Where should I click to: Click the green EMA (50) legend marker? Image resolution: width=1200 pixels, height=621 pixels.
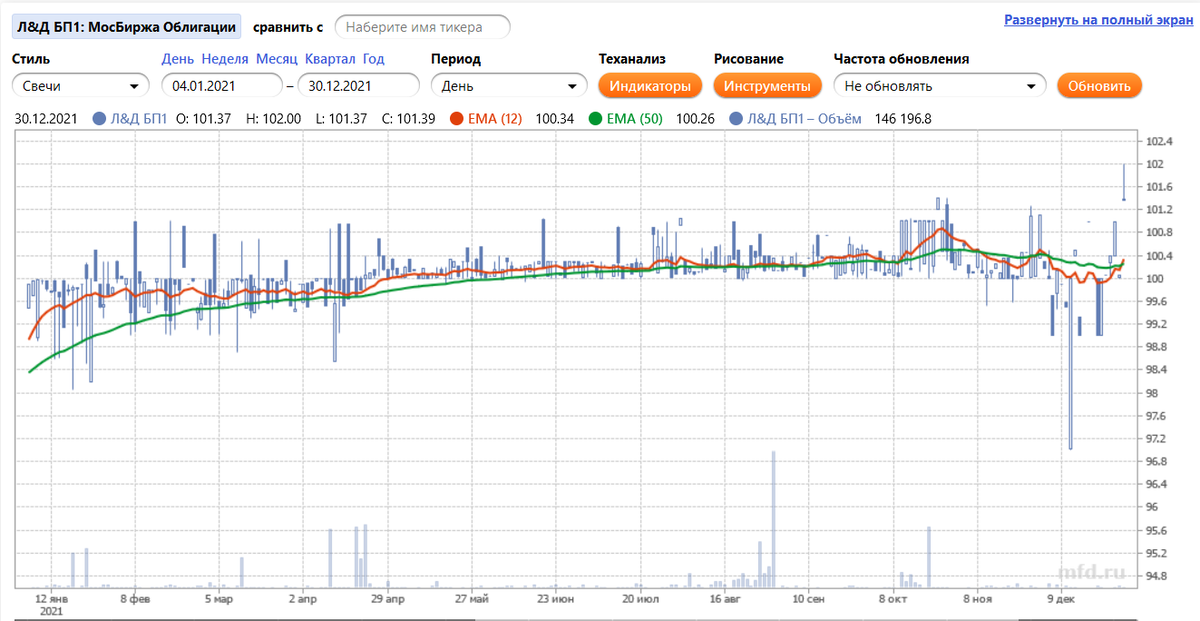tap(597, 119)
